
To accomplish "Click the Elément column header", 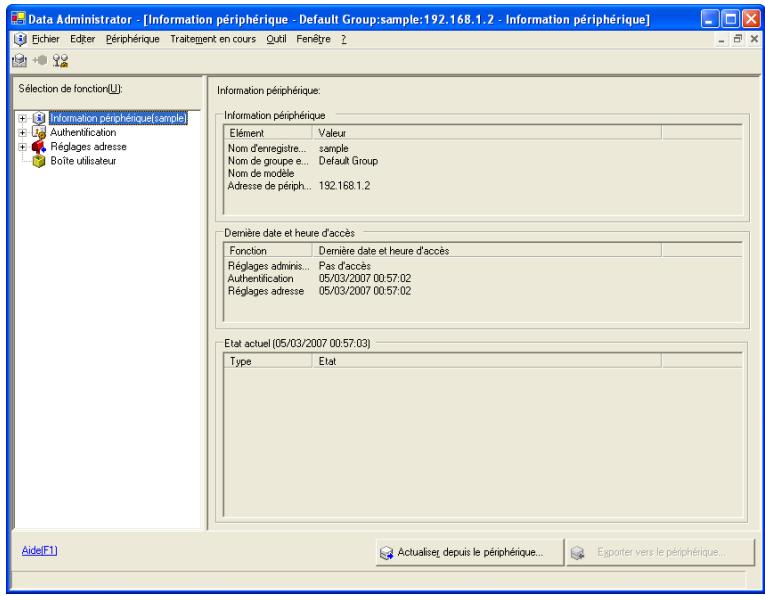I will coord(267,133).
